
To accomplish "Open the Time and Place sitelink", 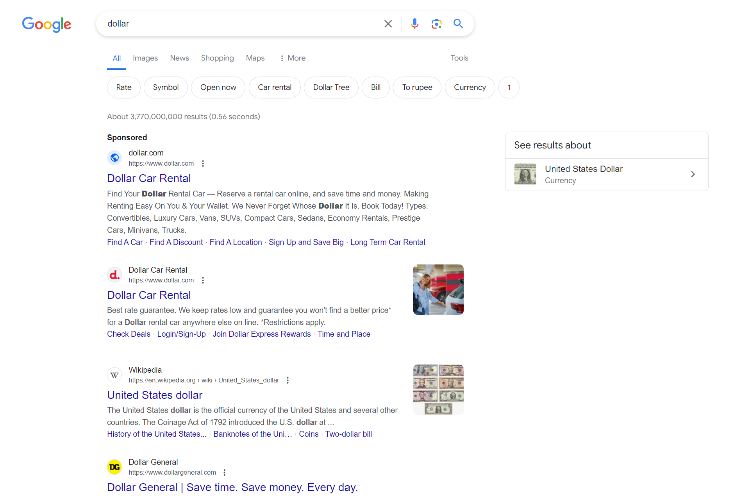I will (x=344, y=334).
